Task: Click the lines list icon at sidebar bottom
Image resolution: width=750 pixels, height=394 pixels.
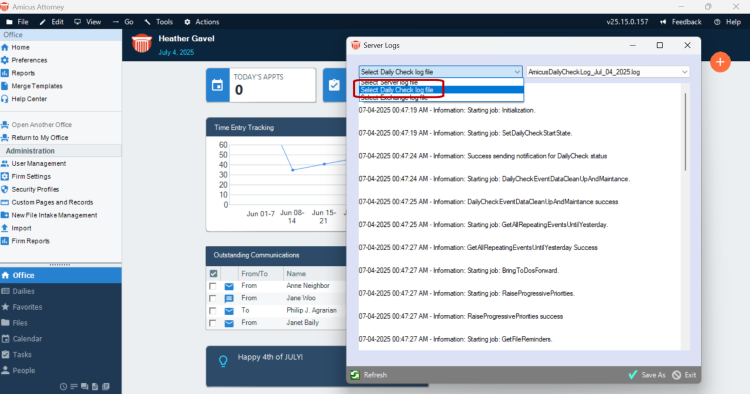Action: pos(74,386)
